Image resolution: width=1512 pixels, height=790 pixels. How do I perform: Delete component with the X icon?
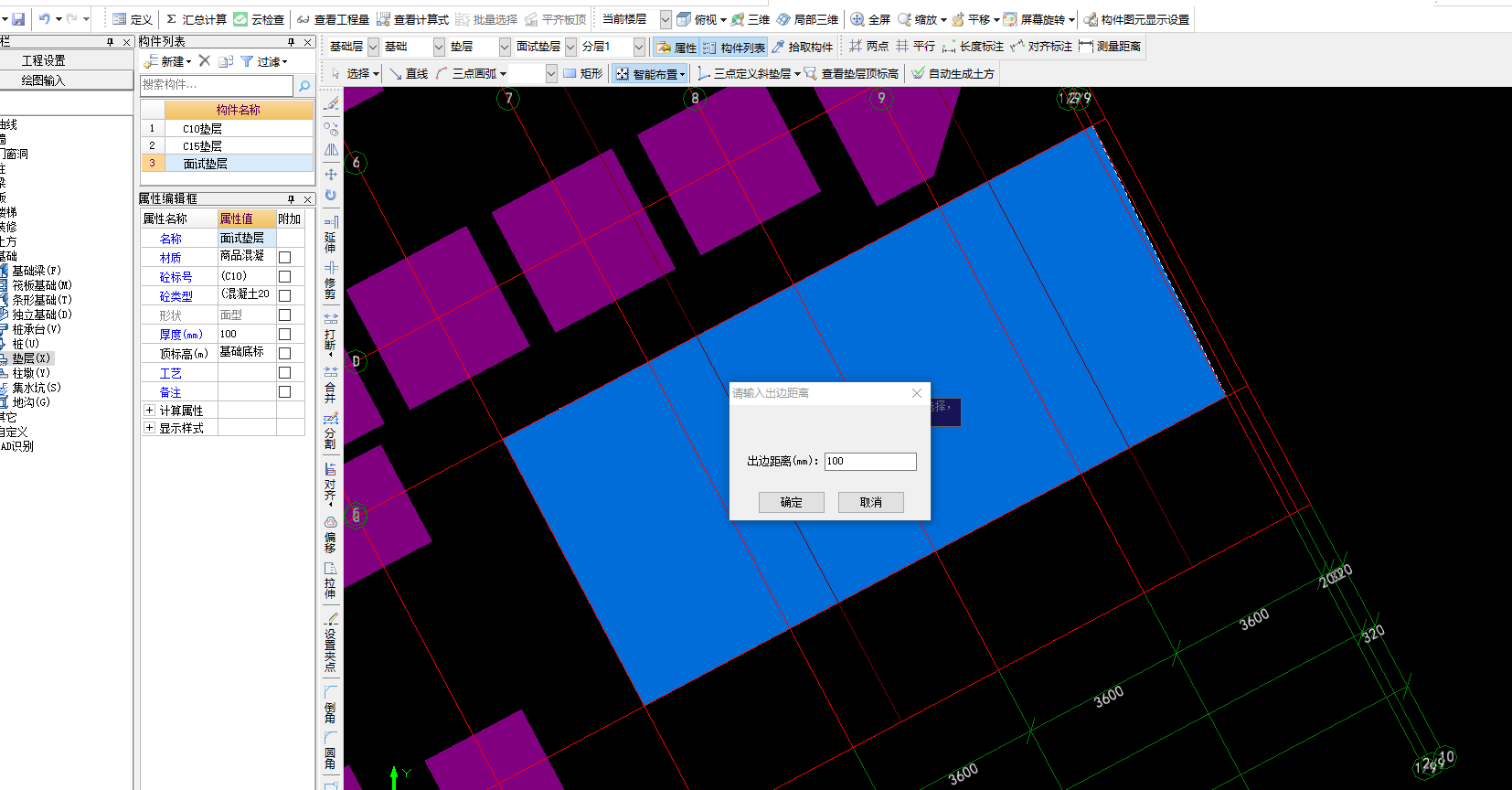(x=205, y=61)
